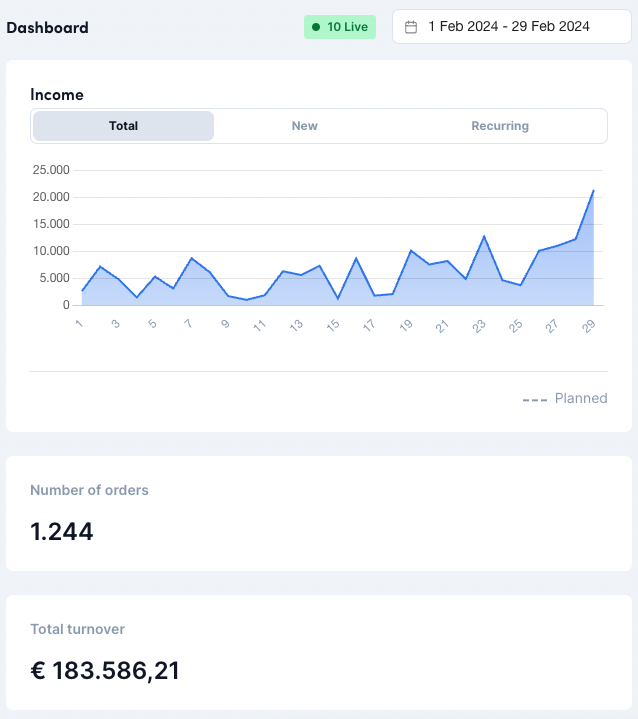
Task: Click the x-axis label 7
Action: click(x=188, y=323)
